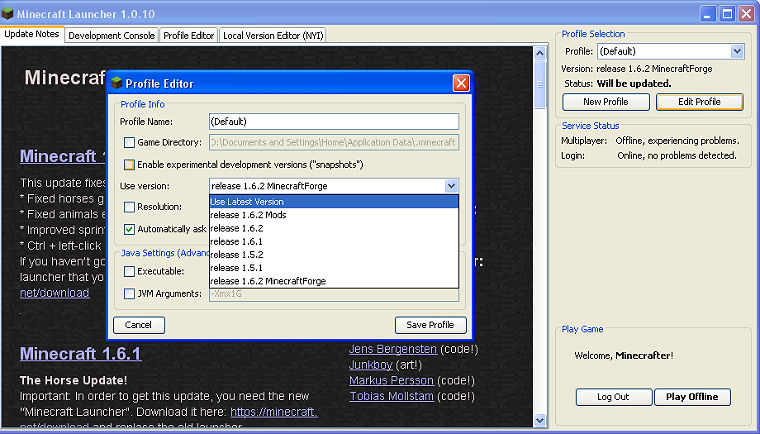Enable the JVM Arguments checkbox
This screenshot has width=760, height=434.
(x=129, y=294)
